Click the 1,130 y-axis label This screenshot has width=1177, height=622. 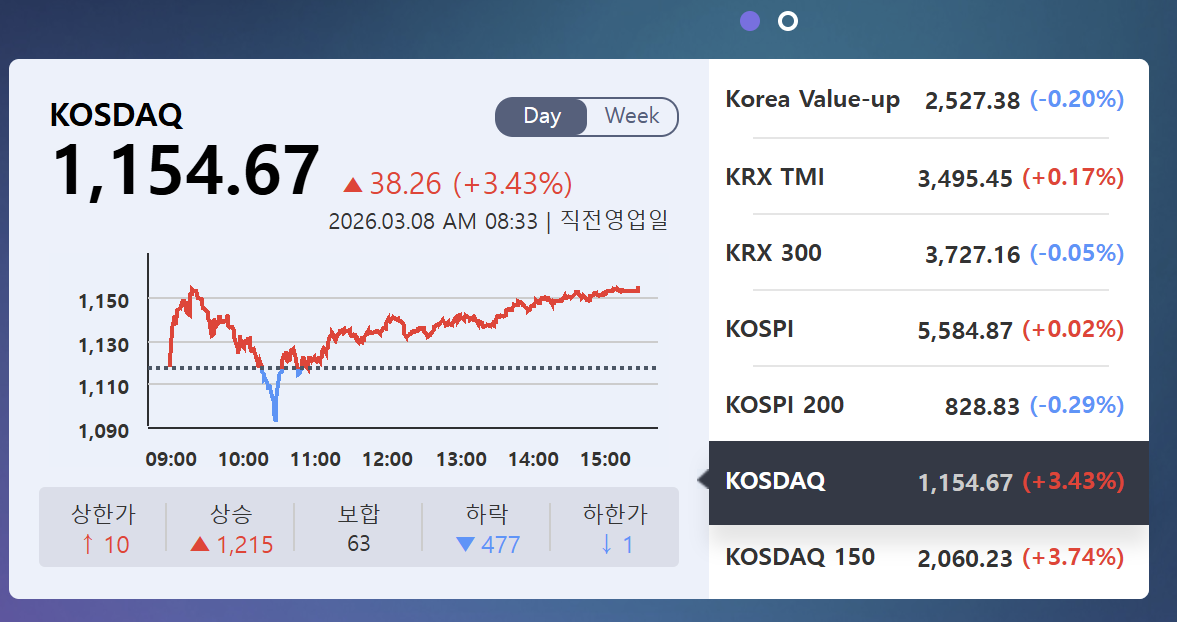point(104,345)
